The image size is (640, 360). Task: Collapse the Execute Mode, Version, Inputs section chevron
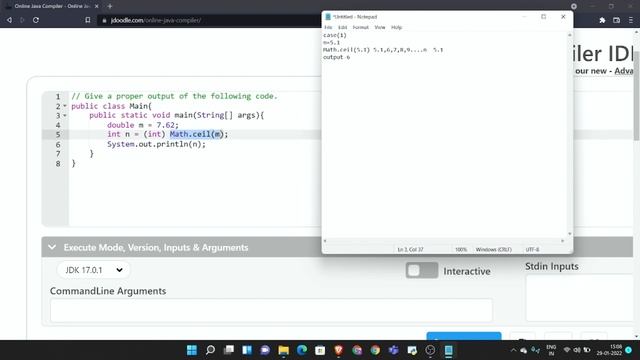click(x=52, y=247)
